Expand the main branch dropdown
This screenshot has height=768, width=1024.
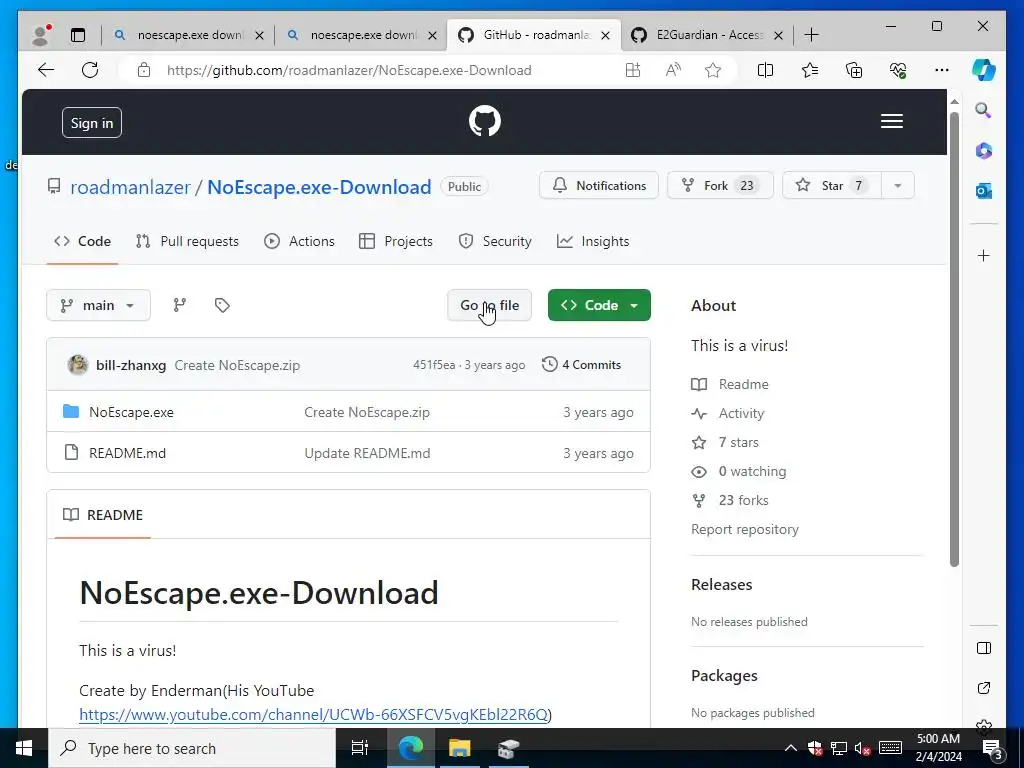(99, 305)
